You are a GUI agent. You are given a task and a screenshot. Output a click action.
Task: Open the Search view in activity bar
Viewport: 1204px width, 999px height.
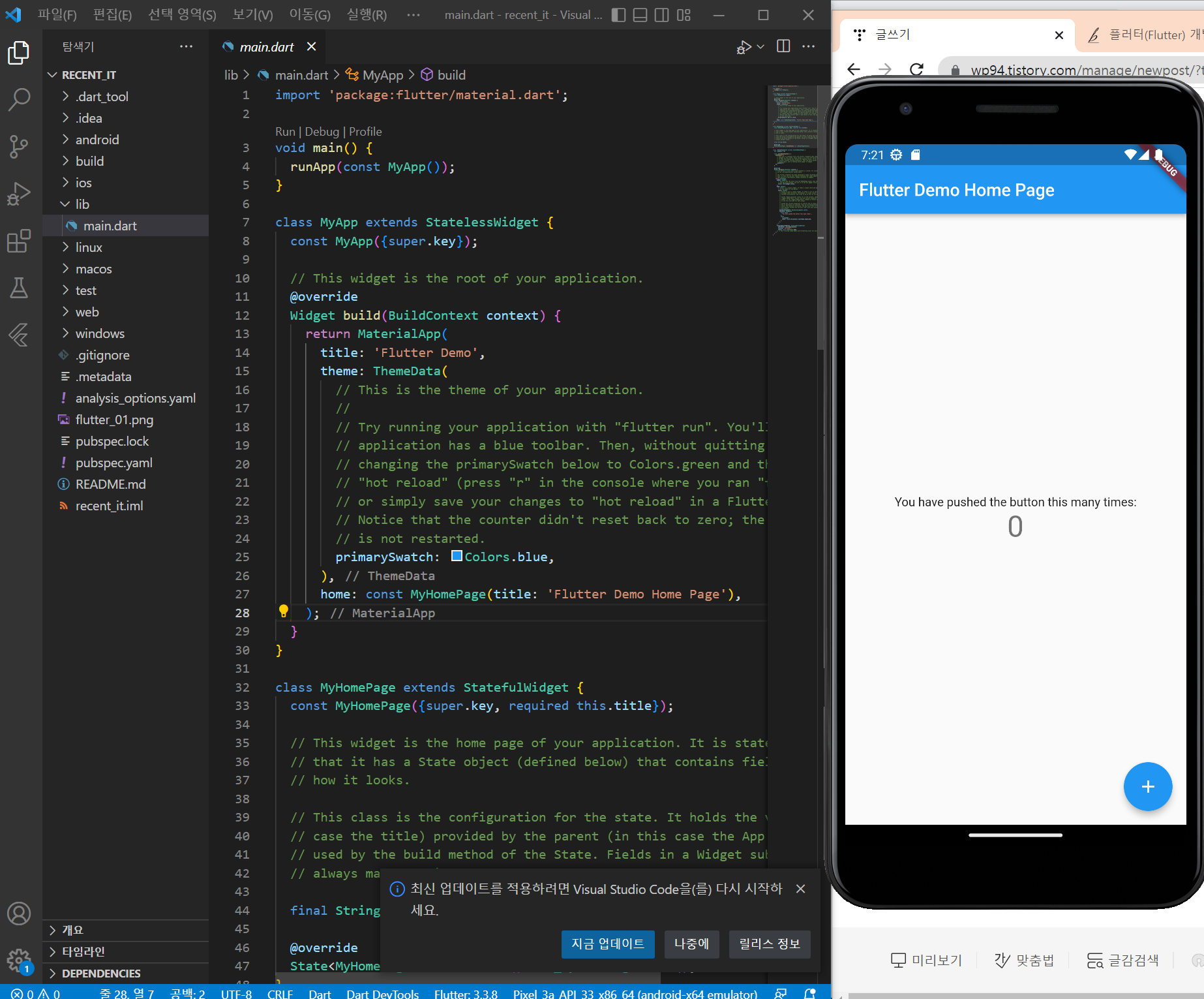click(19, 99)
